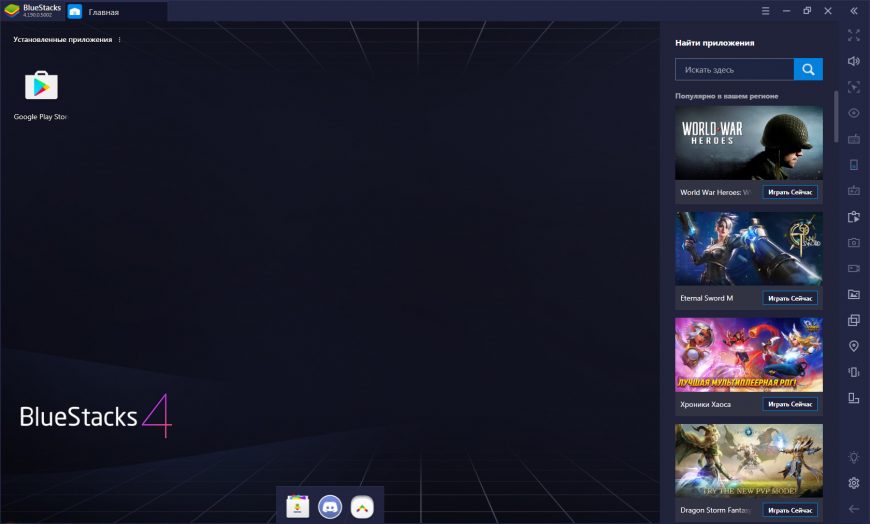870x524 pixels.
Task: Collapse the right sidebar with double chevron
Action: coord(854,11)
